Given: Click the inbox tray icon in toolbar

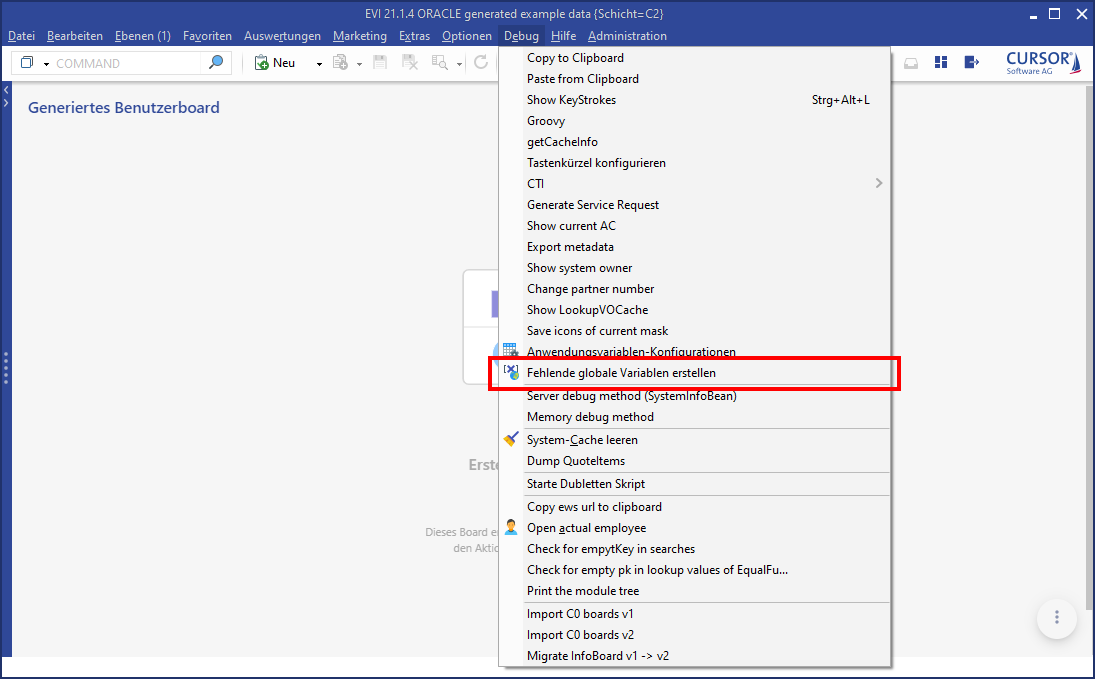Looking at the screenshot, I should [911, 62].
